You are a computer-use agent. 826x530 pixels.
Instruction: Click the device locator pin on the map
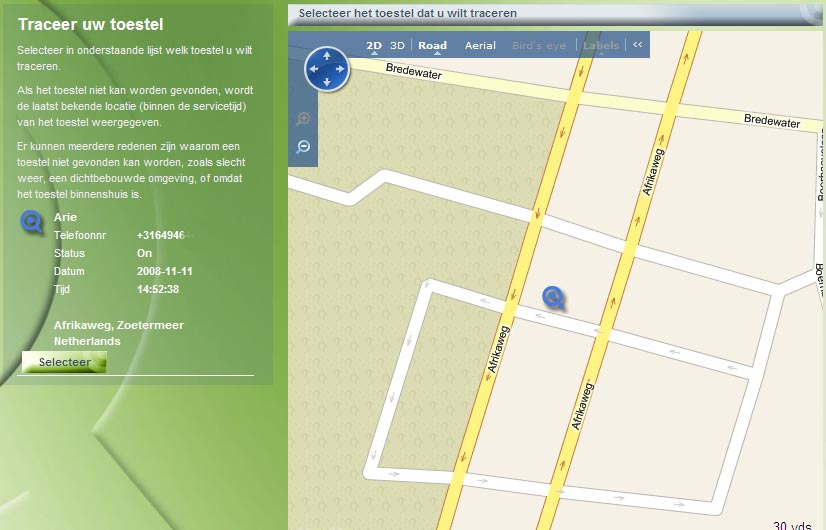tap(554, 298)
